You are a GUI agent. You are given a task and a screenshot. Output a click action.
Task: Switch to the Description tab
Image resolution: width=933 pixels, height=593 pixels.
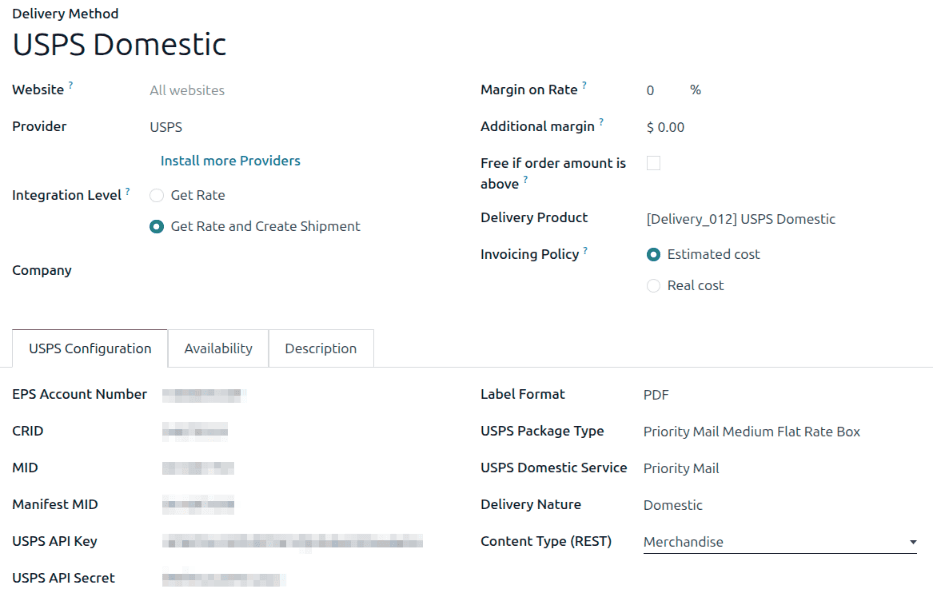[x=321, y=349]
